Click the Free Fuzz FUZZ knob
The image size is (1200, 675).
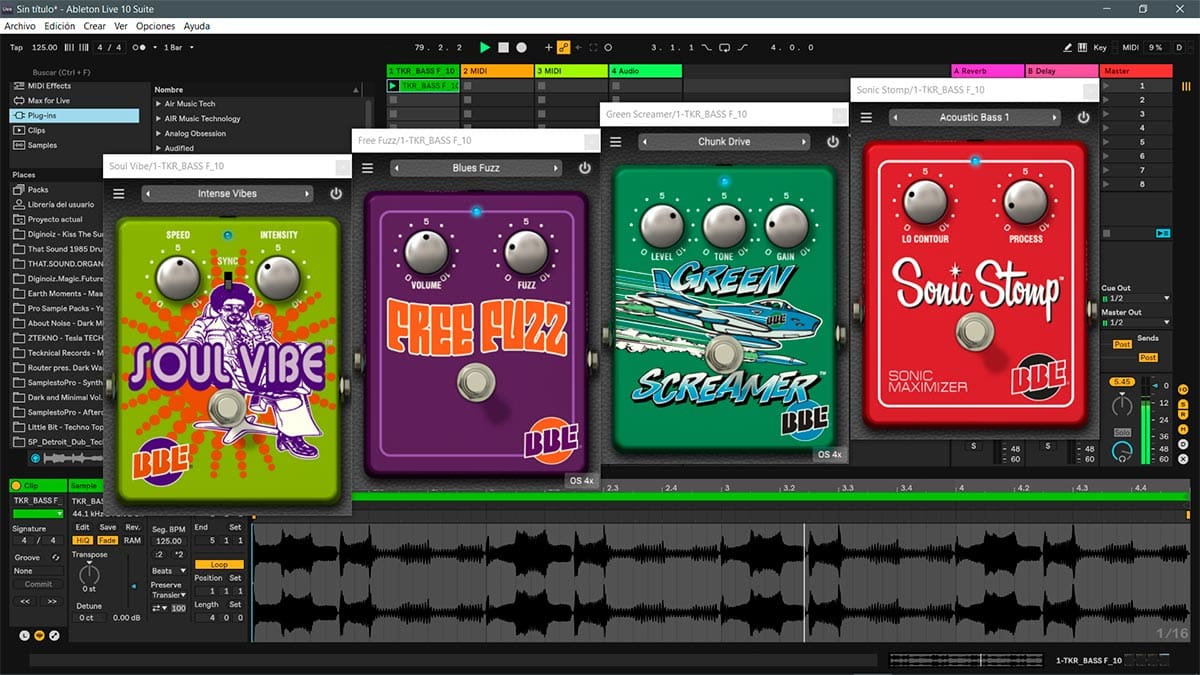click(526, 253)
